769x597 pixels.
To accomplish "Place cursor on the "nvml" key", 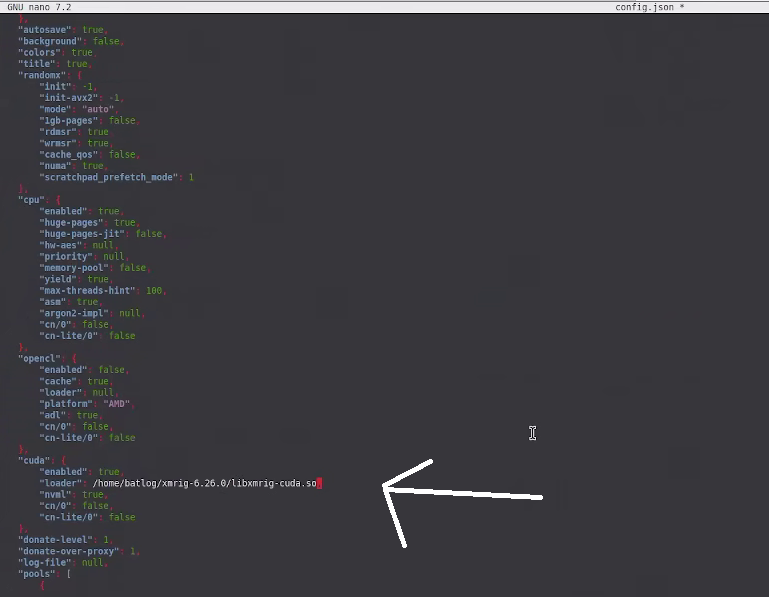I will click(55, 494).
